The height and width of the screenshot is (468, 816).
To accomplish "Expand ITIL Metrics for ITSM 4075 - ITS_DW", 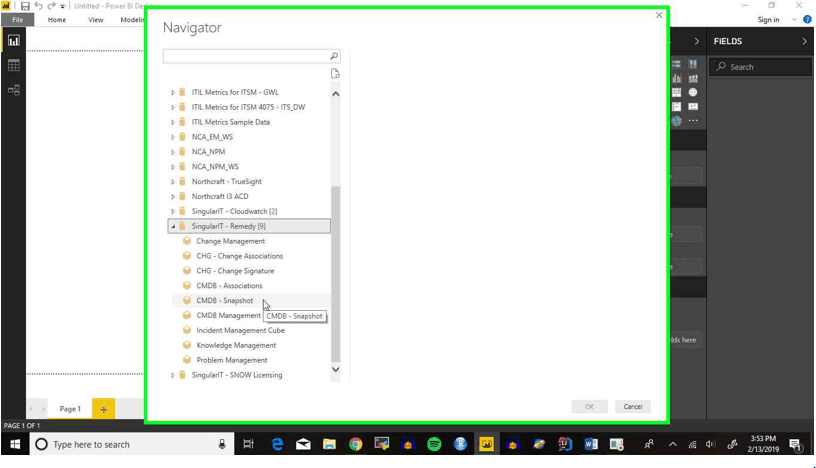I will coord(173,107).
